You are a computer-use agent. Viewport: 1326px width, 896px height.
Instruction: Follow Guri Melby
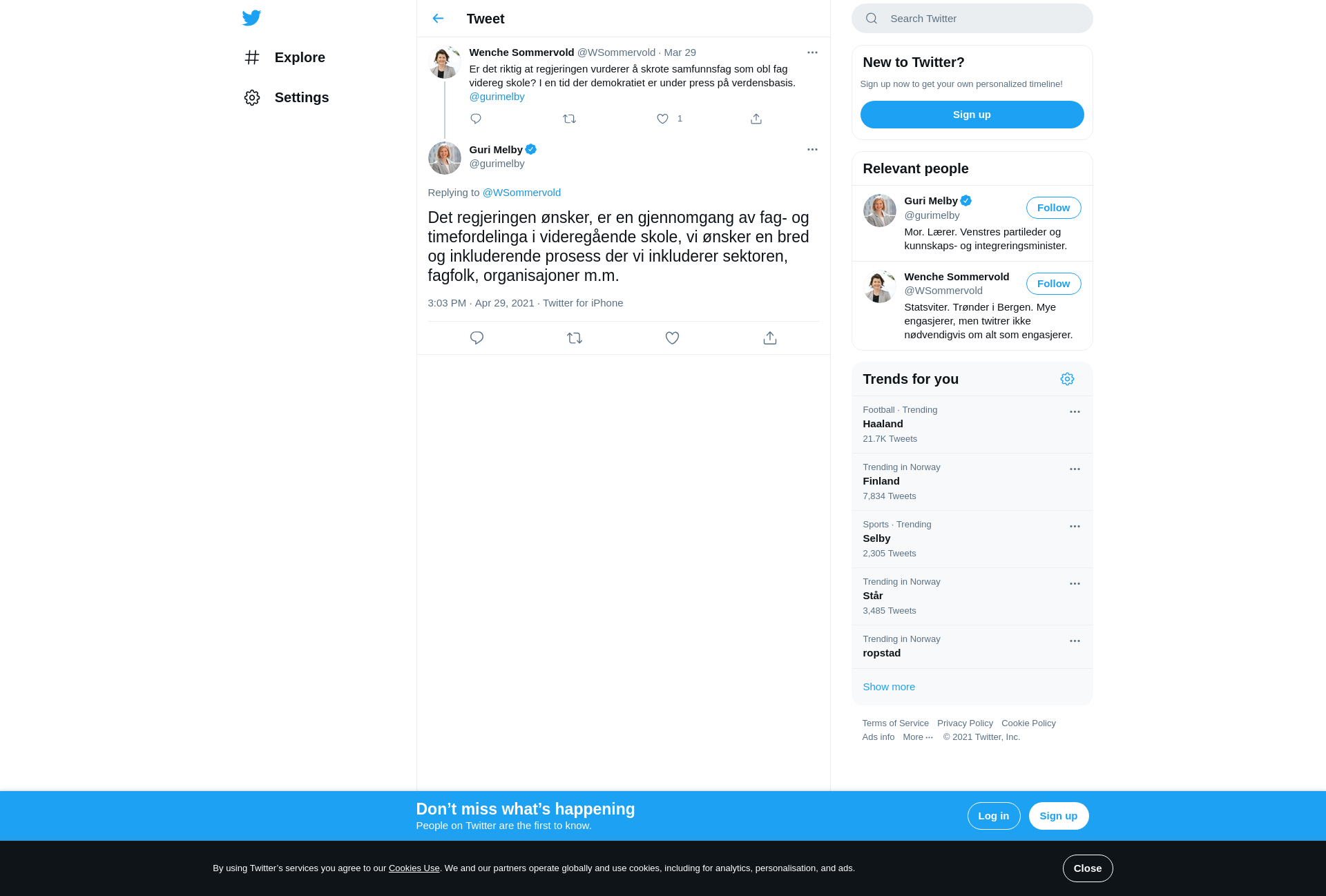[x=1053, y=208]
